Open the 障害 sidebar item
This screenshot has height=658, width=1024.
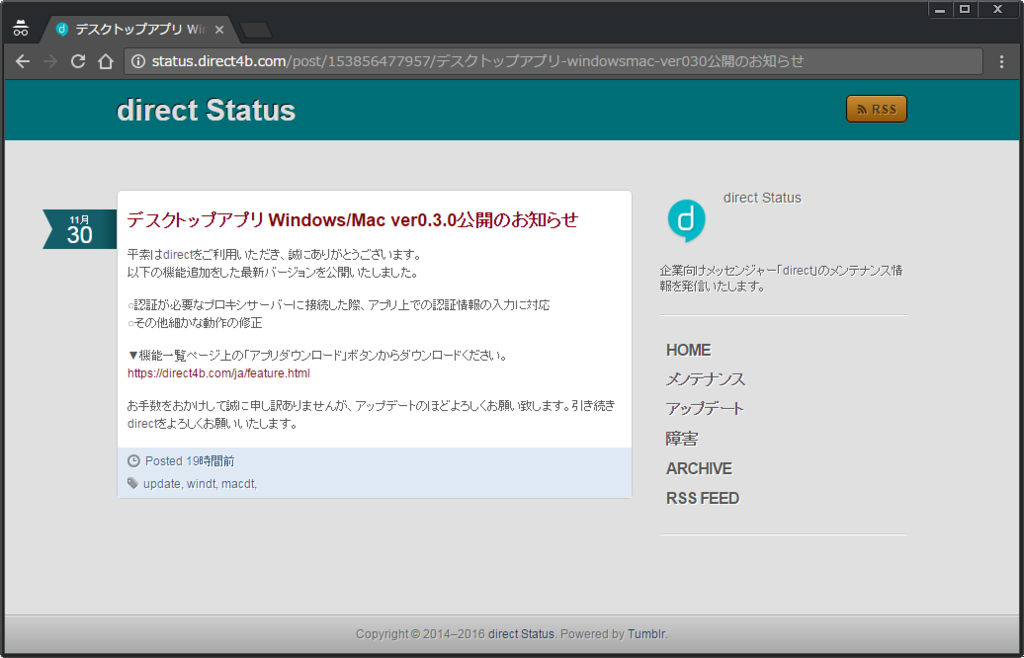[682, 439]
